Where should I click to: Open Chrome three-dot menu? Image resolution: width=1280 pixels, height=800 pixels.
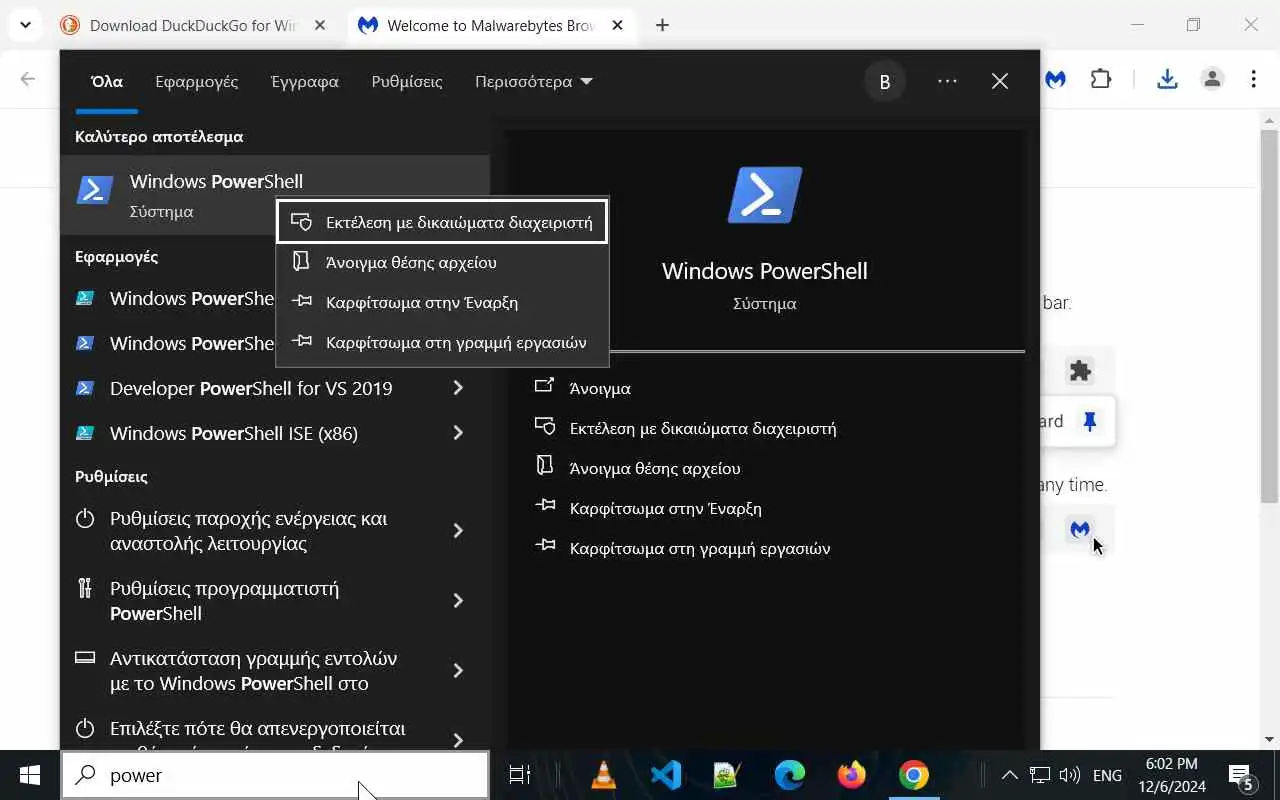1254,79
